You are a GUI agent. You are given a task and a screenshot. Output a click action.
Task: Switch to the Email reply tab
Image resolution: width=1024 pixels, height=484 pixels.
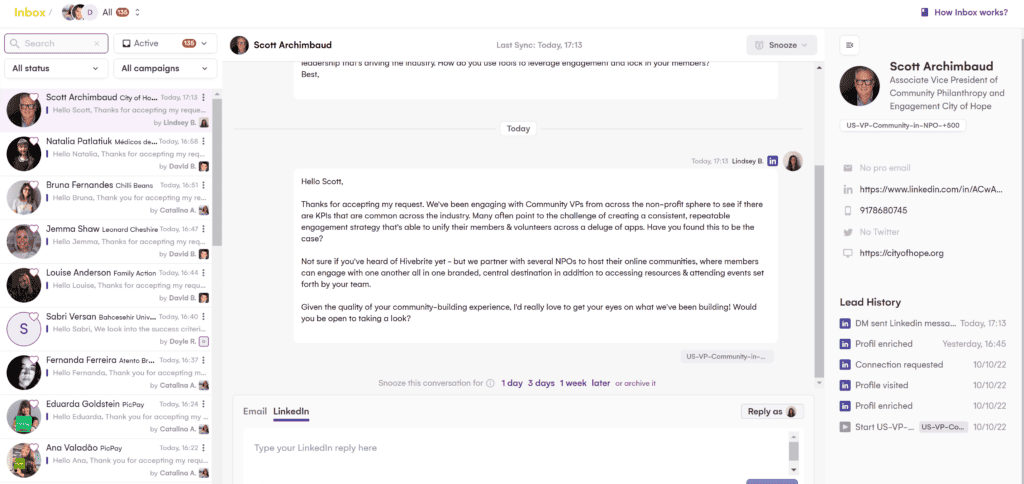255,411
